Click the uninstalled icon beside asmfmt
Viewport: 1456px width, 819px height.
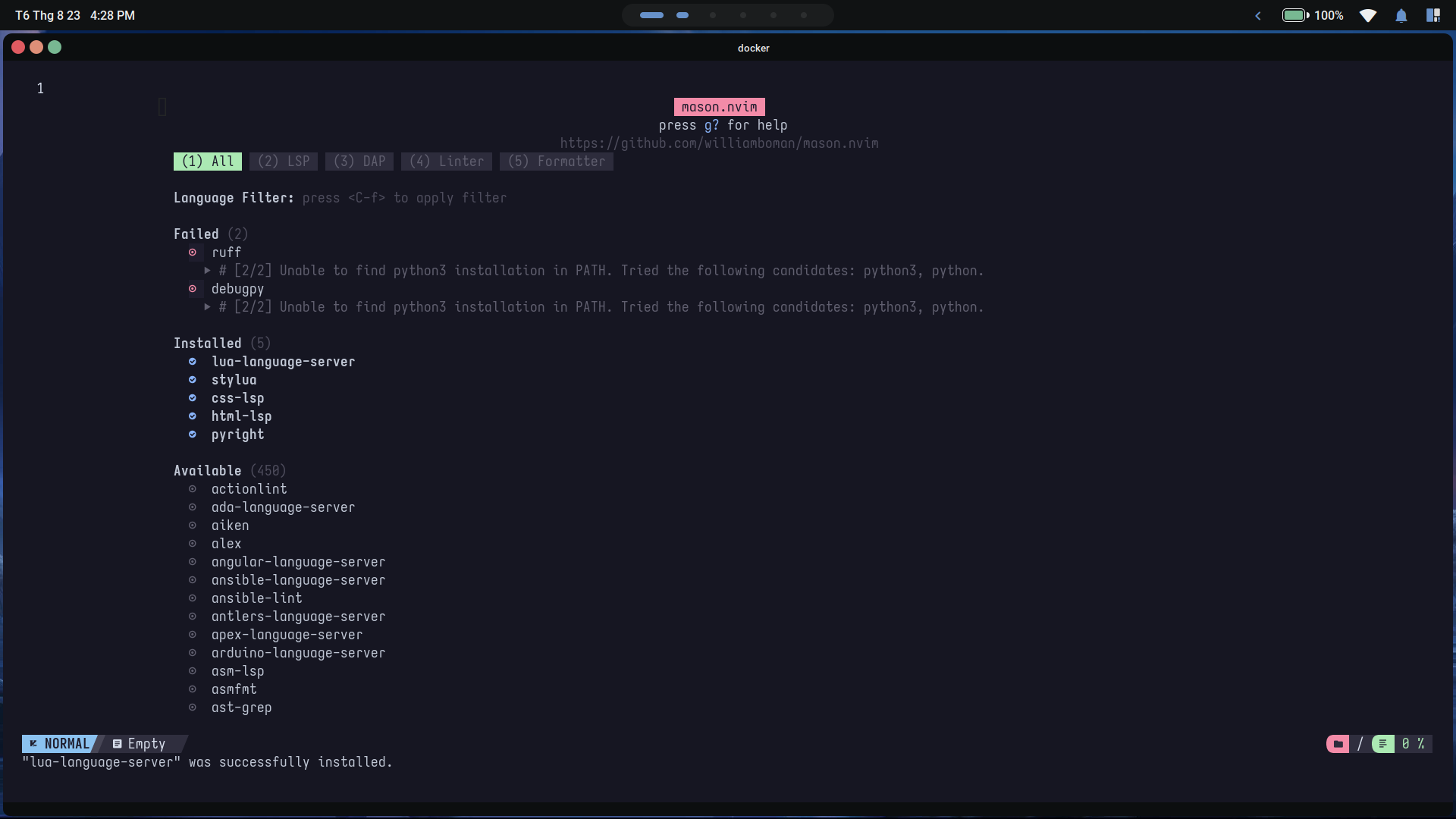(193, 689)
